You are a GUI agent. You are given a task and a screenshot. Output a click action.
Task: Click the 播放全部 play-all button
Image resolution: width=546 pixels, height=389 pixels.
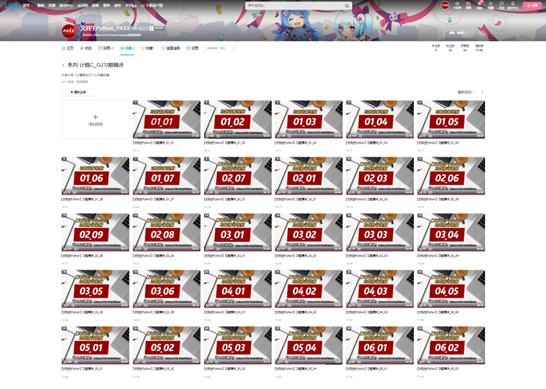pyautogui.click(x=78, y=92)
